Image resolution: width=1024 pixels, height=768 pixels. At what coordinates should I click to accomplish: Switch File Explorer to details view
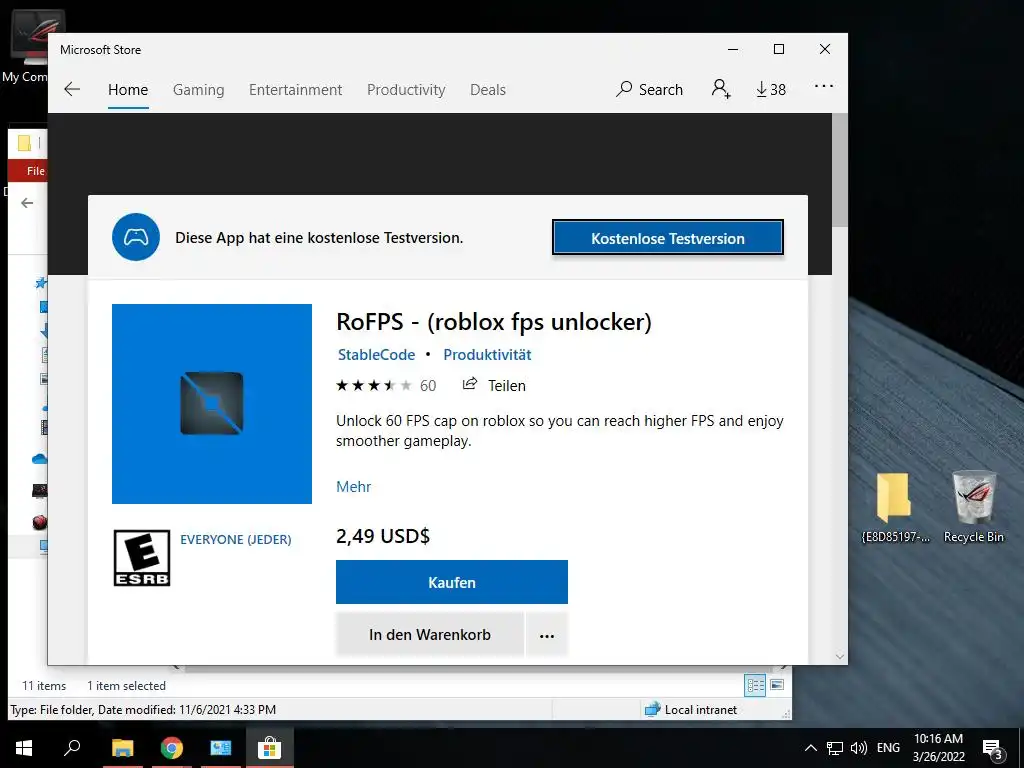(x=756, y=685)
